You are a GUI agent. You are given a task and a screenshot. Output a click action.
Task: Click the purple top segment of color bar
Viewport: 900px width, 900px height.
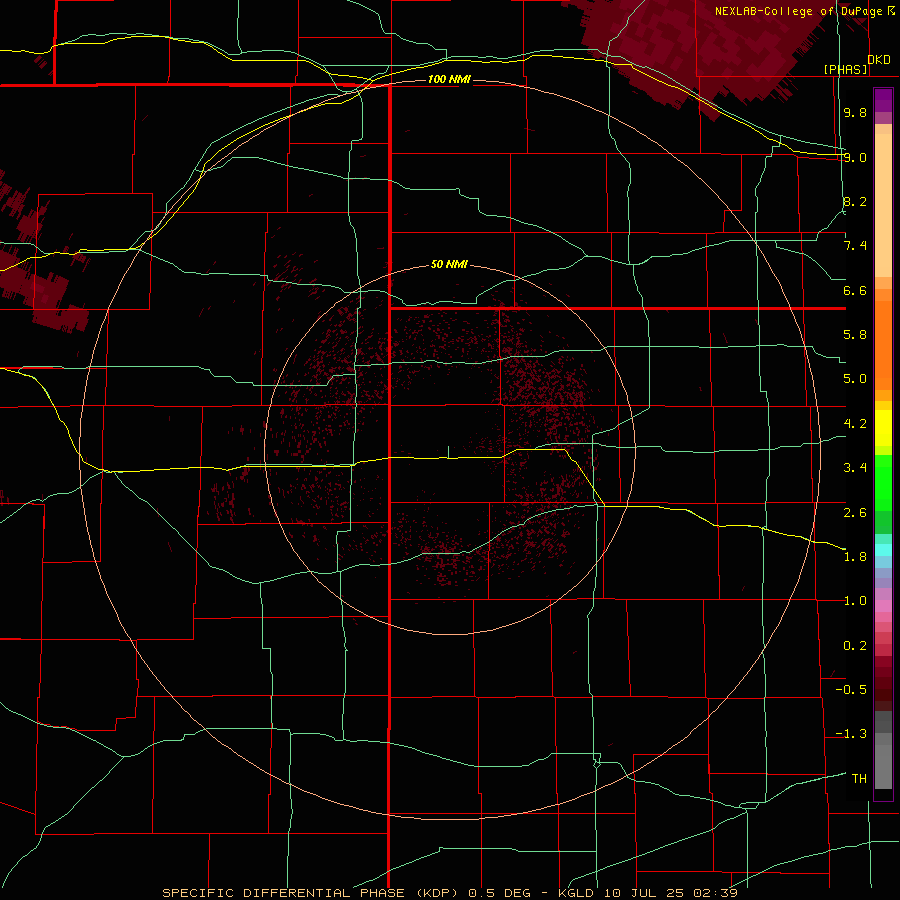(x=883, y=100)
